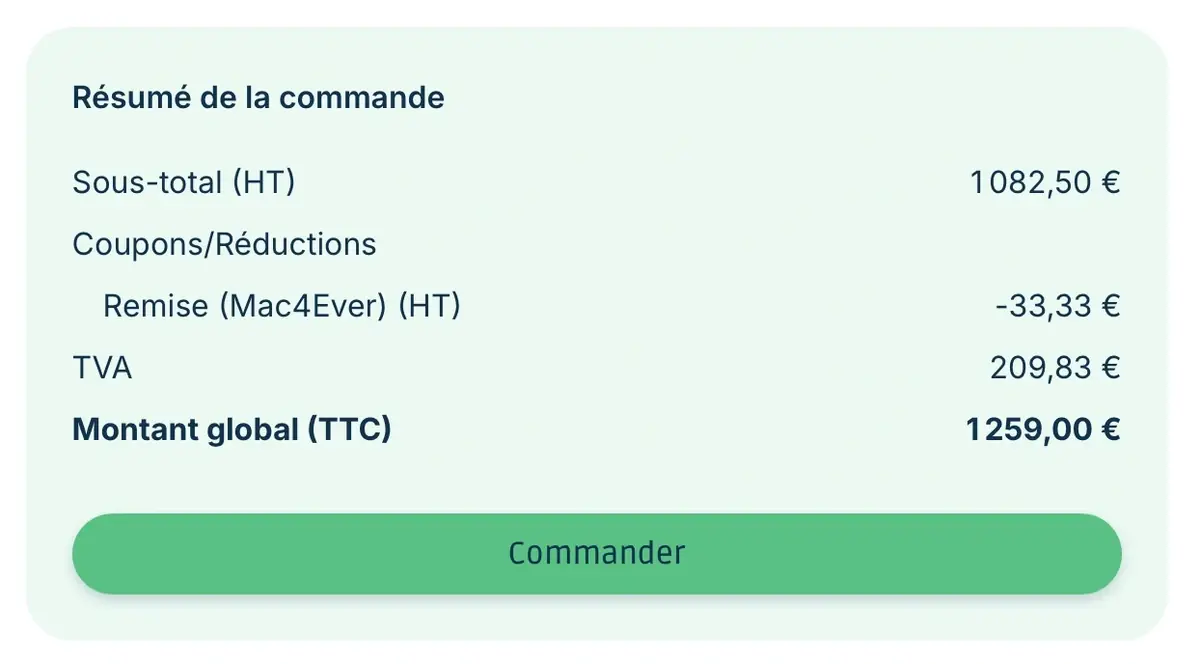Click the 1 082,50 € subtotal amount
Viewport: 1200px width, 664px height.
point(1044,183)
